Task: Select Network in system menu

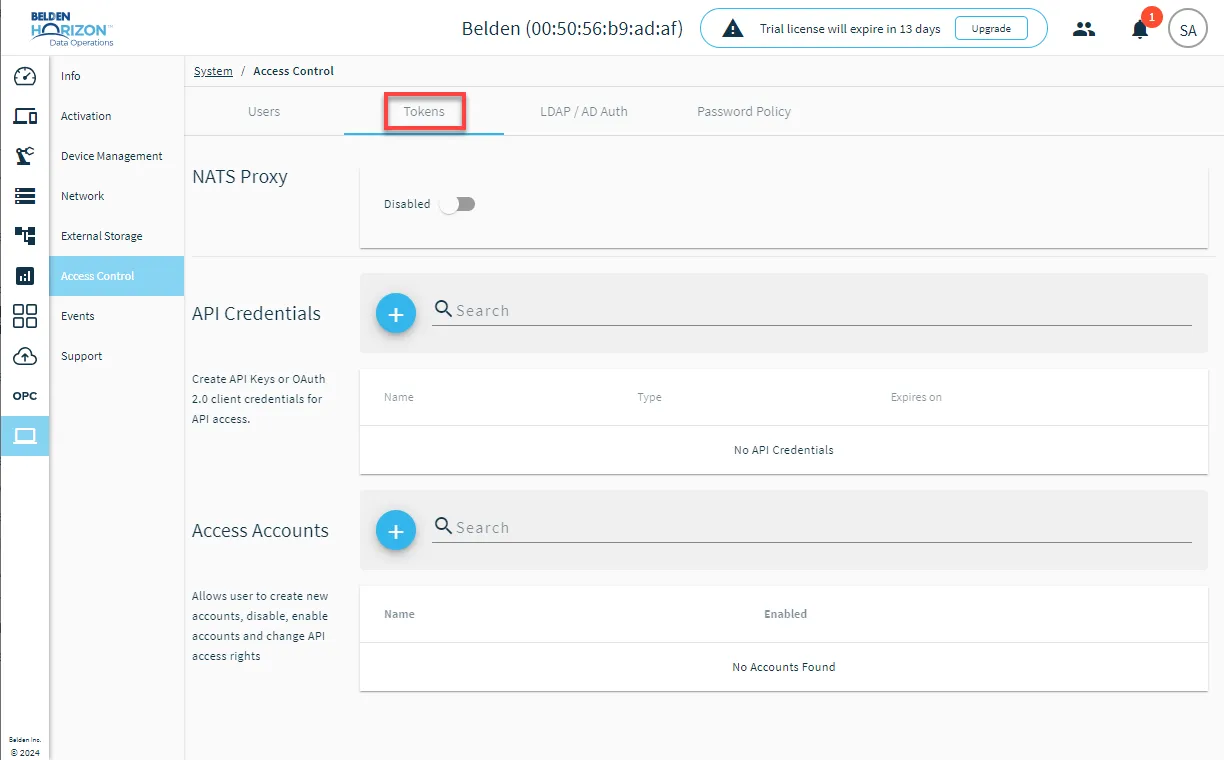Action: click(116, 196)
